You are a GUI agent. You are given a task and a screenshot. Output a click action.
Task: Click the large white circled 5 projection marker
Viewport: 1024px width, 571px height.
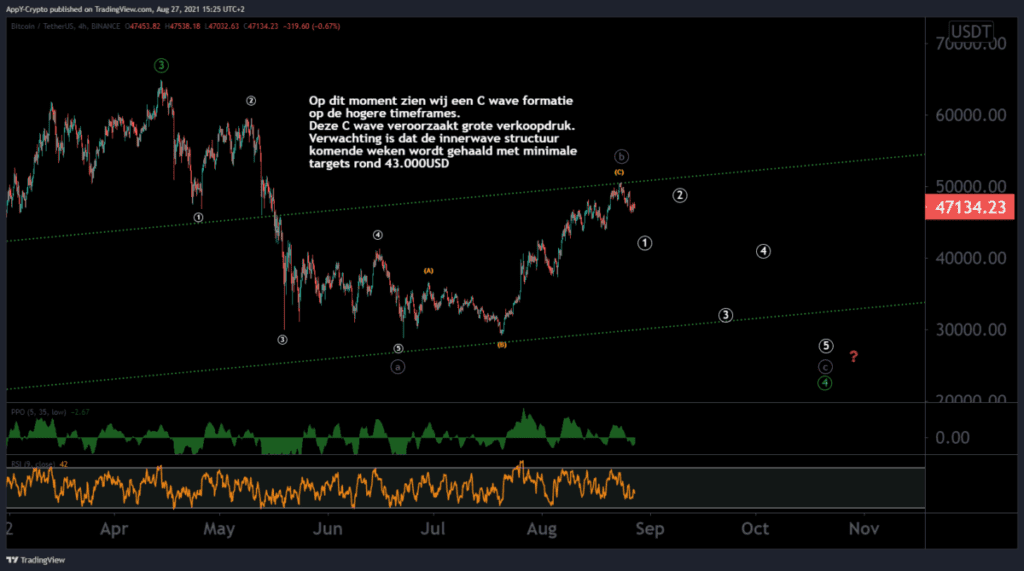[x=825, y=346]
